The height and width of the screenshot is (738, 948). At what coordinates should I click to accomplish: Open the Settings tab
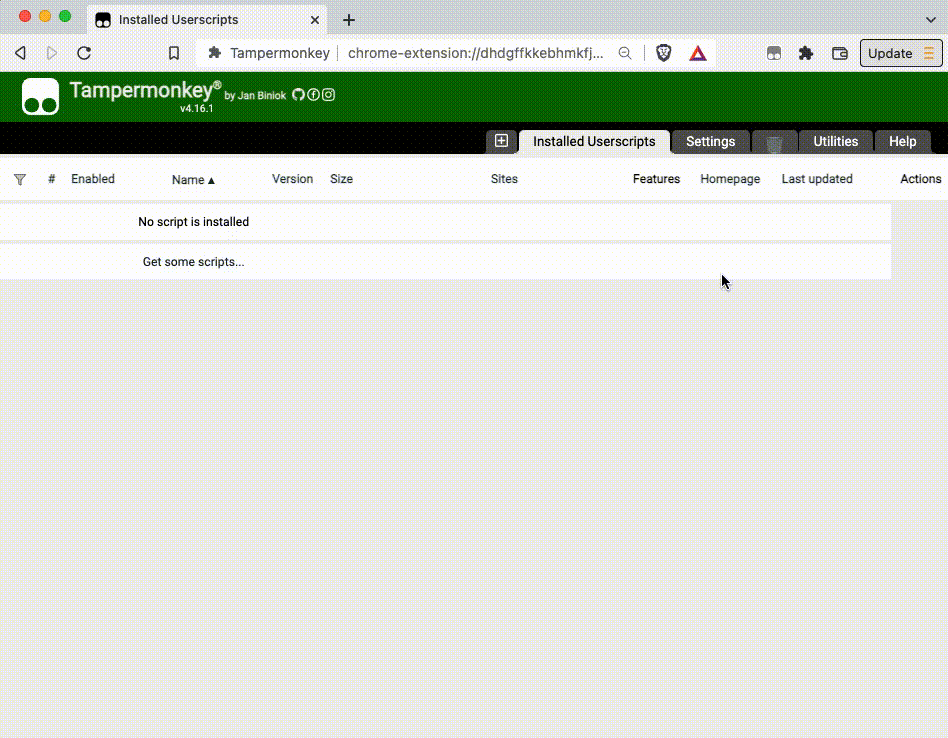tap(710, 141)
